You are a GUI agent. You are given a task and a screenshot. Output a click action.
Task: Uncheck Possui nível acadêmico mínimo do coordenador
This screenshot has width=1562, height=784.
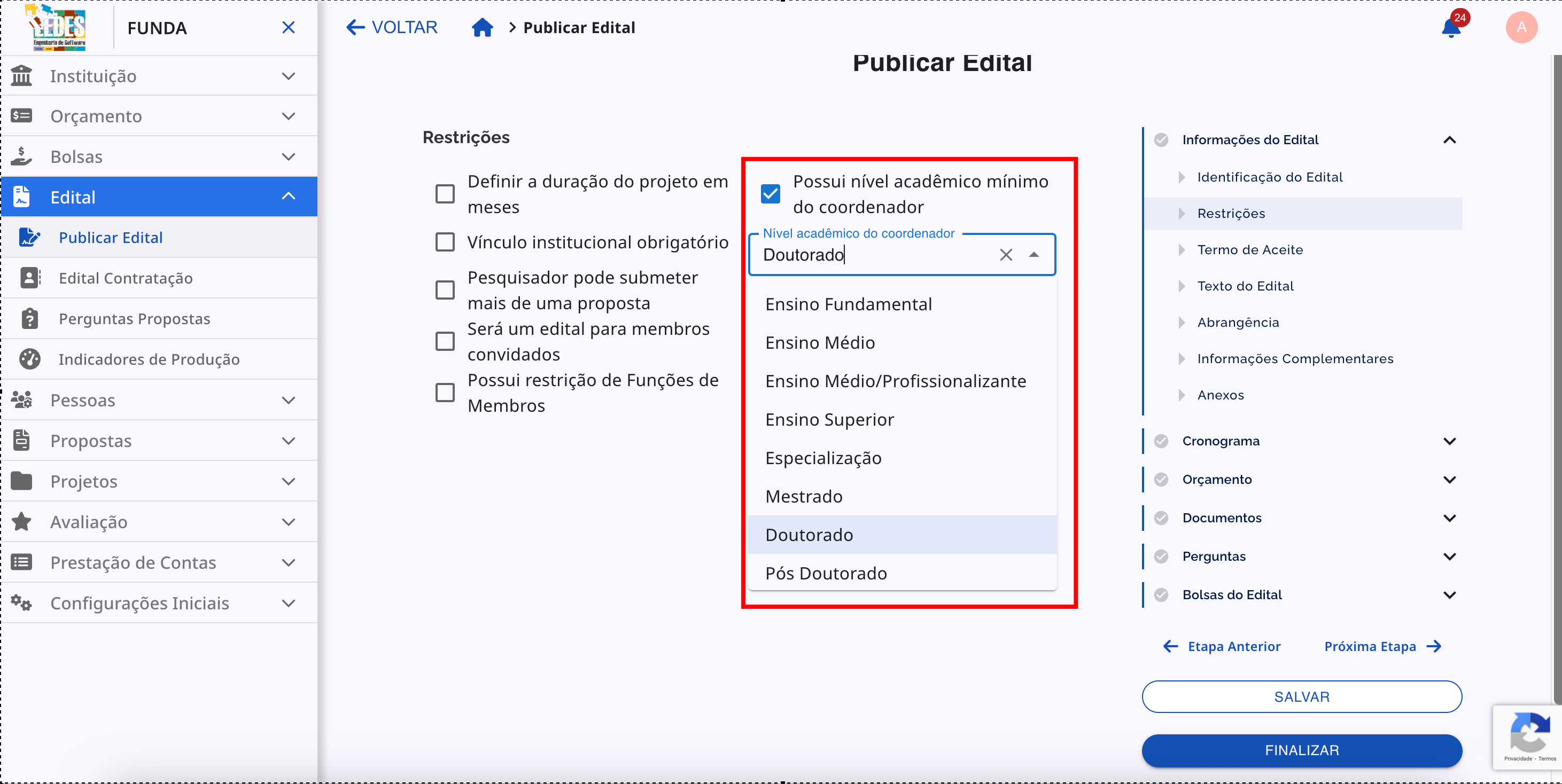(x=770, y=193)
